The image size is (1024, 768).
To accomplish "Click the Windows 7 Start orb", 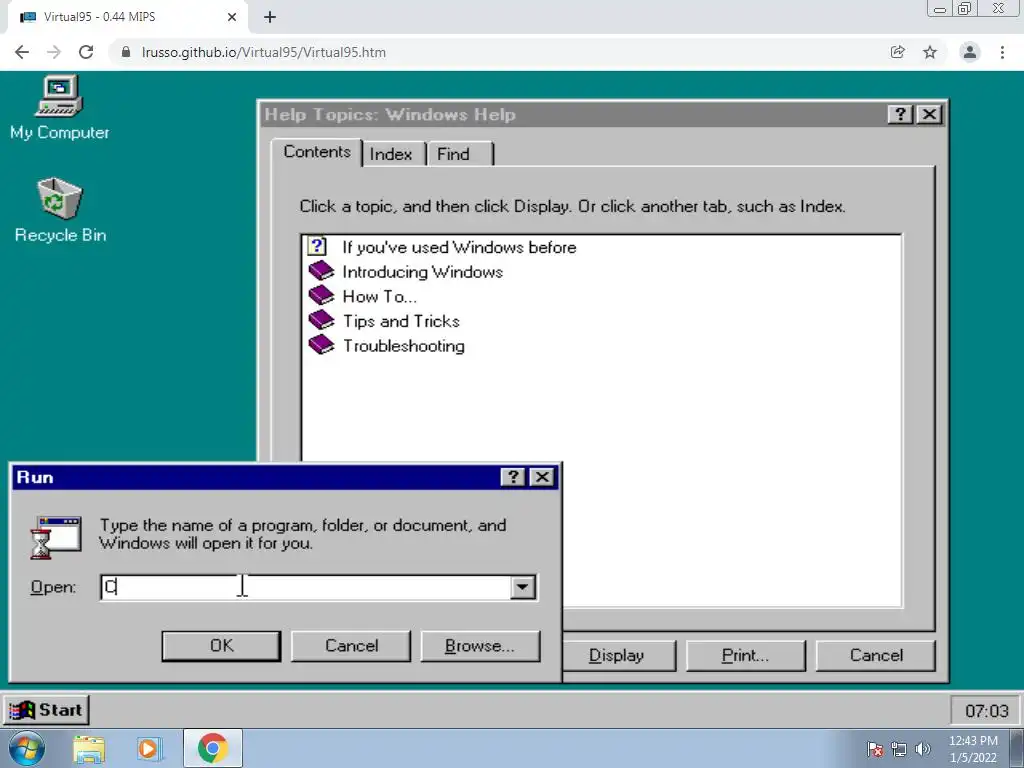I will coord(26,748).
